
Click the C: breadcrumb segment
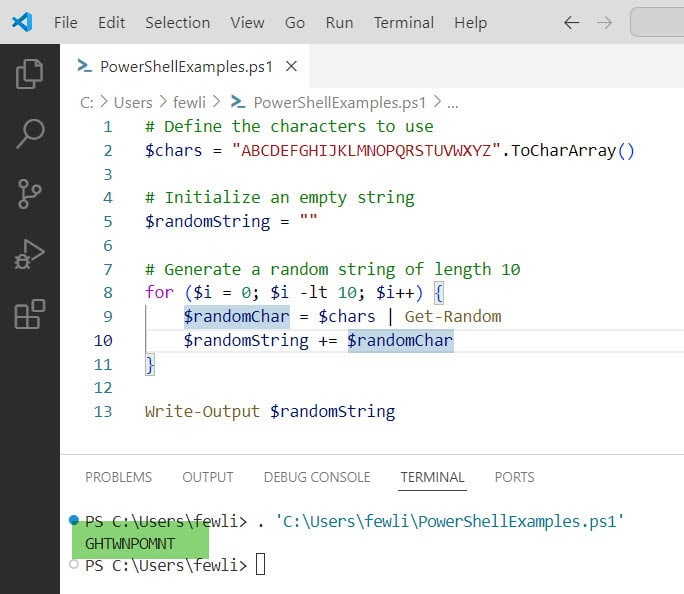pyautogui.click(x=86, y=103)
